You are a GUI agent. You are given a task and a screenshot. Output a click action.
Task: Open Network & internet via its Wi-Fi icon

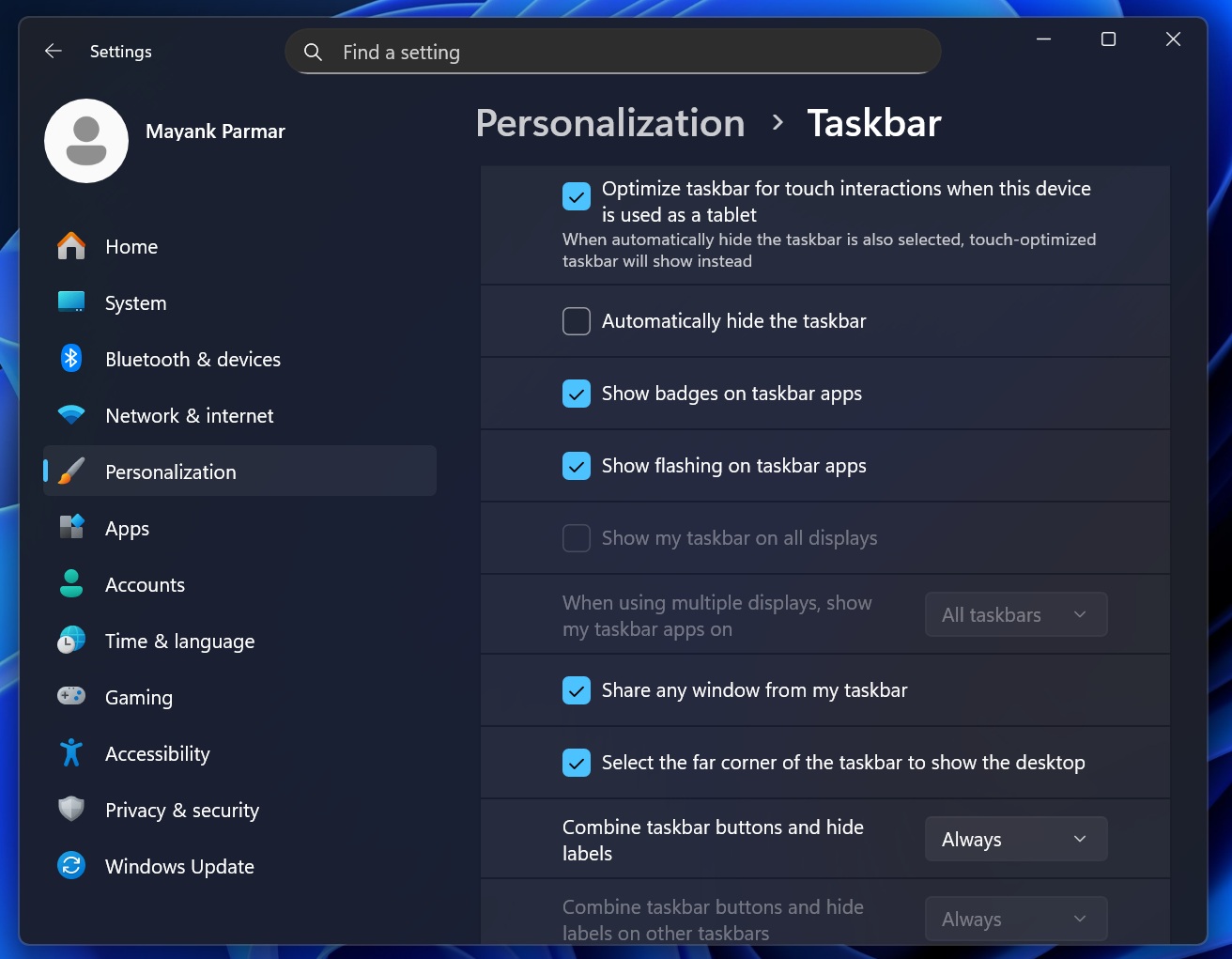(70, 415)
